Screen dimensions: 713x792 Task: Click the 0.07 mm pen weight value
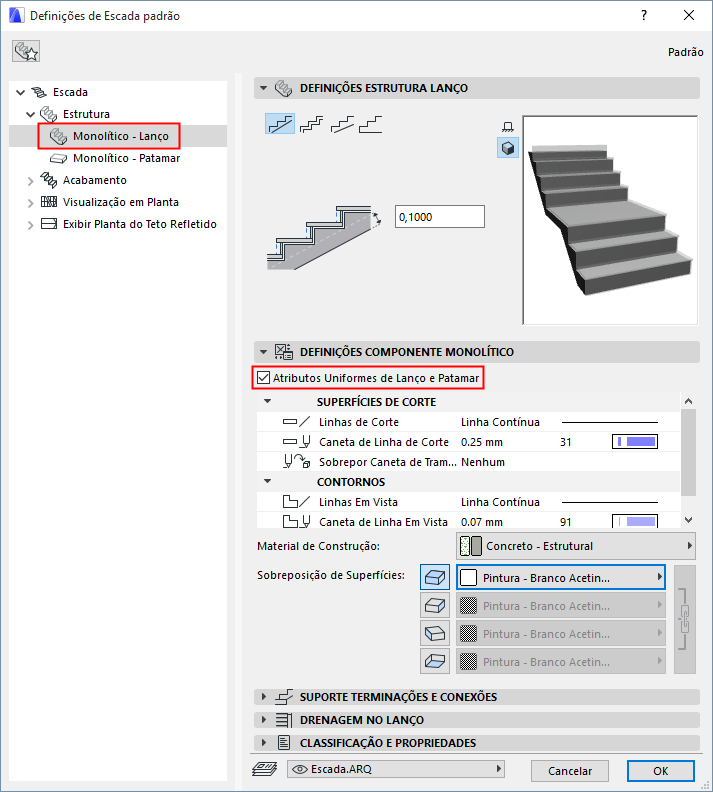tap(482, 522)
